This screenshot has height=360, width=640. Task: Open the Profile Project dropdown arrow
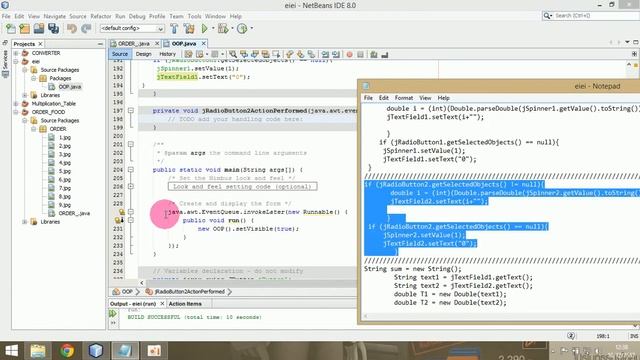[251, 28]
